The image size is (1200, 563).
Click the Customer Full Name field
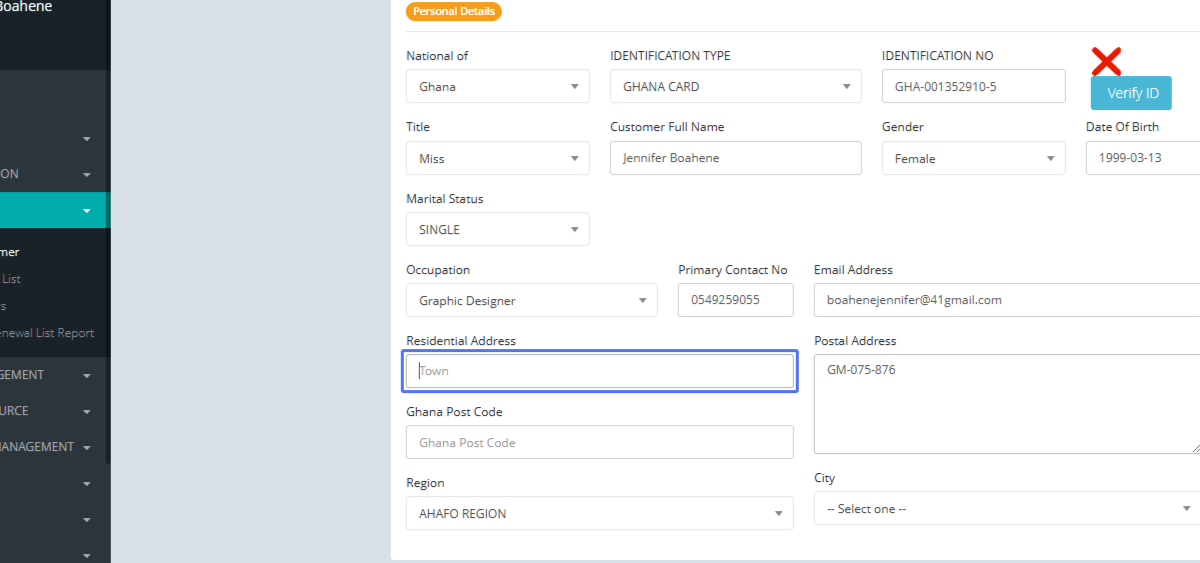click(735, 159)
